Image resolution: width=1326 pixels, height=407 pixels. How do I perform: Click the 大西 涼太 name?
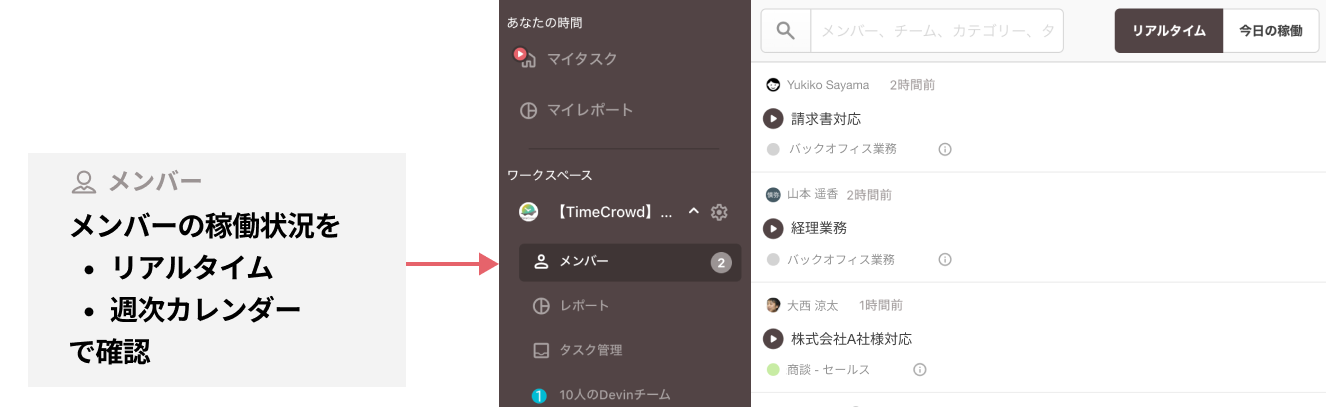point(812,305)
